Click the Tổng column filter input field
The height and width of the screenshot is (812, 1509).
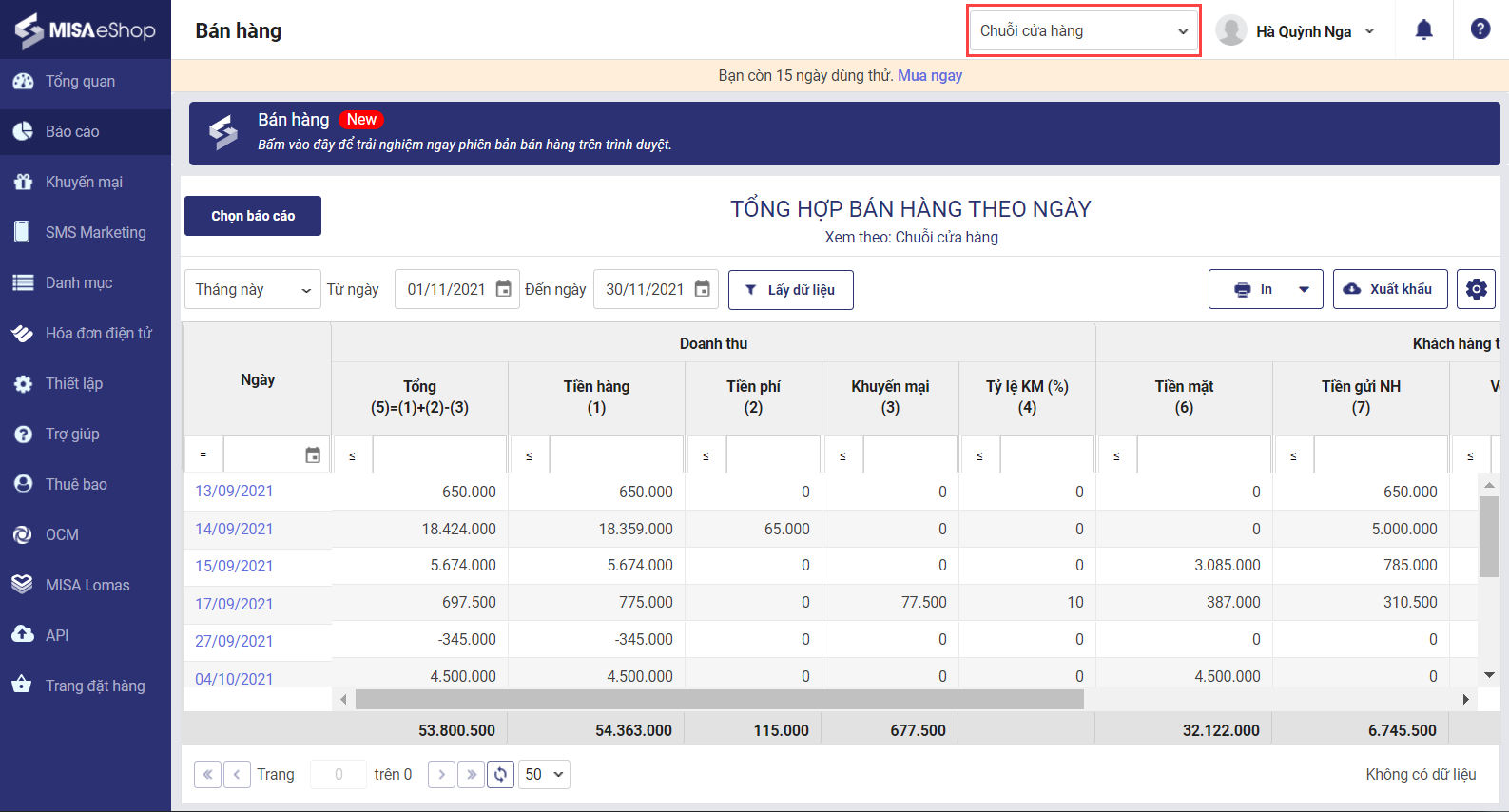[439, 455]
